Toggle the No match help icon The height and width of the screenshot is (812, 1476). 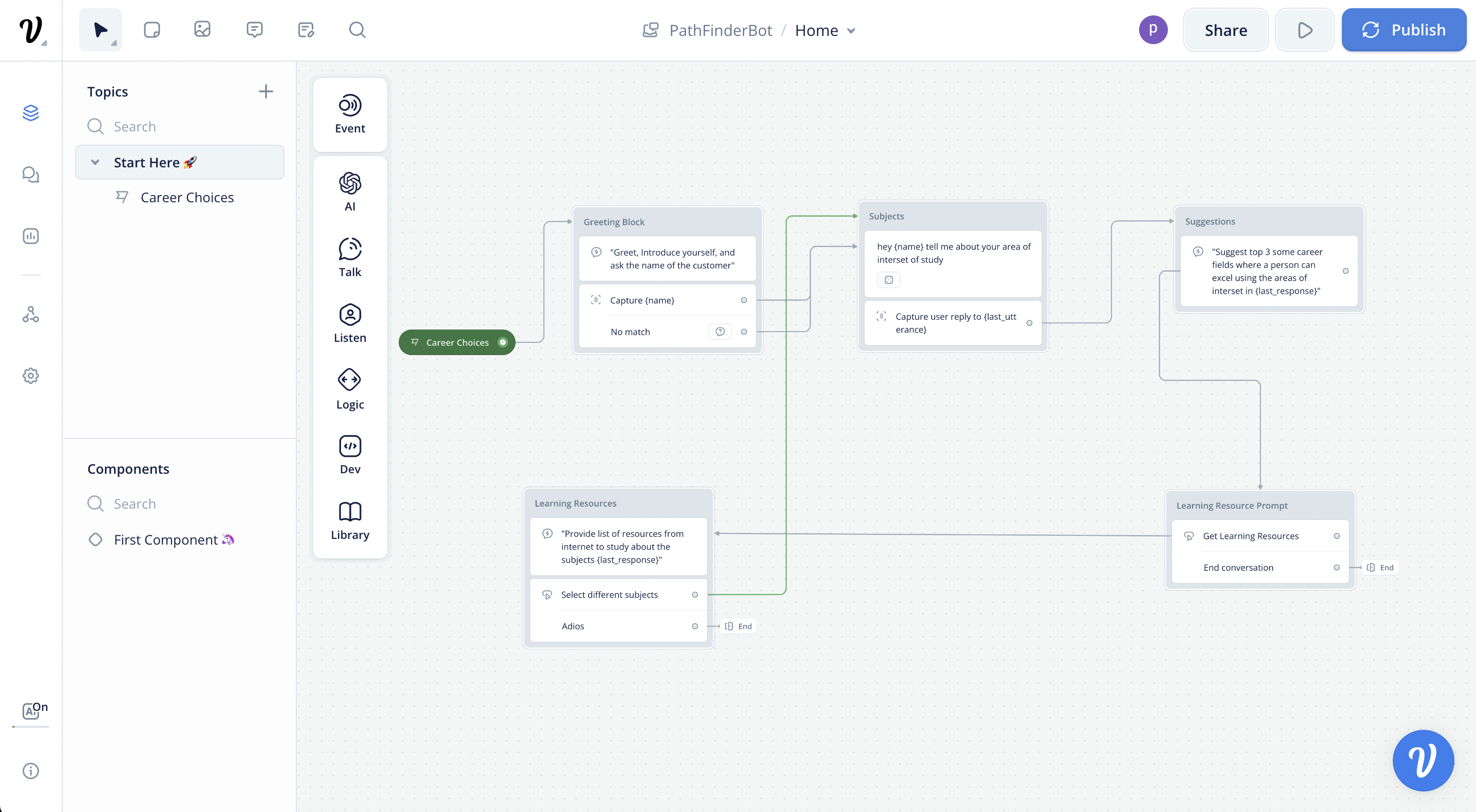tap(720, 332)
